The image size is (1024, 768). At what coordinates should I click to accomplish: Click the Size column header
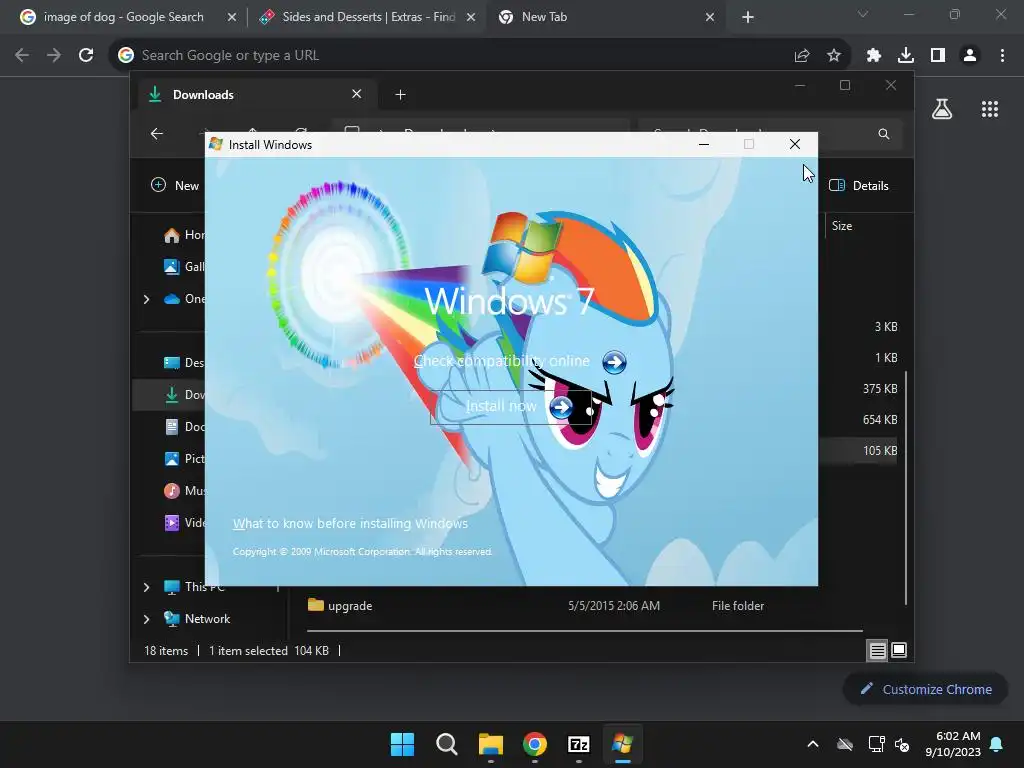click(x=842, y=226)
